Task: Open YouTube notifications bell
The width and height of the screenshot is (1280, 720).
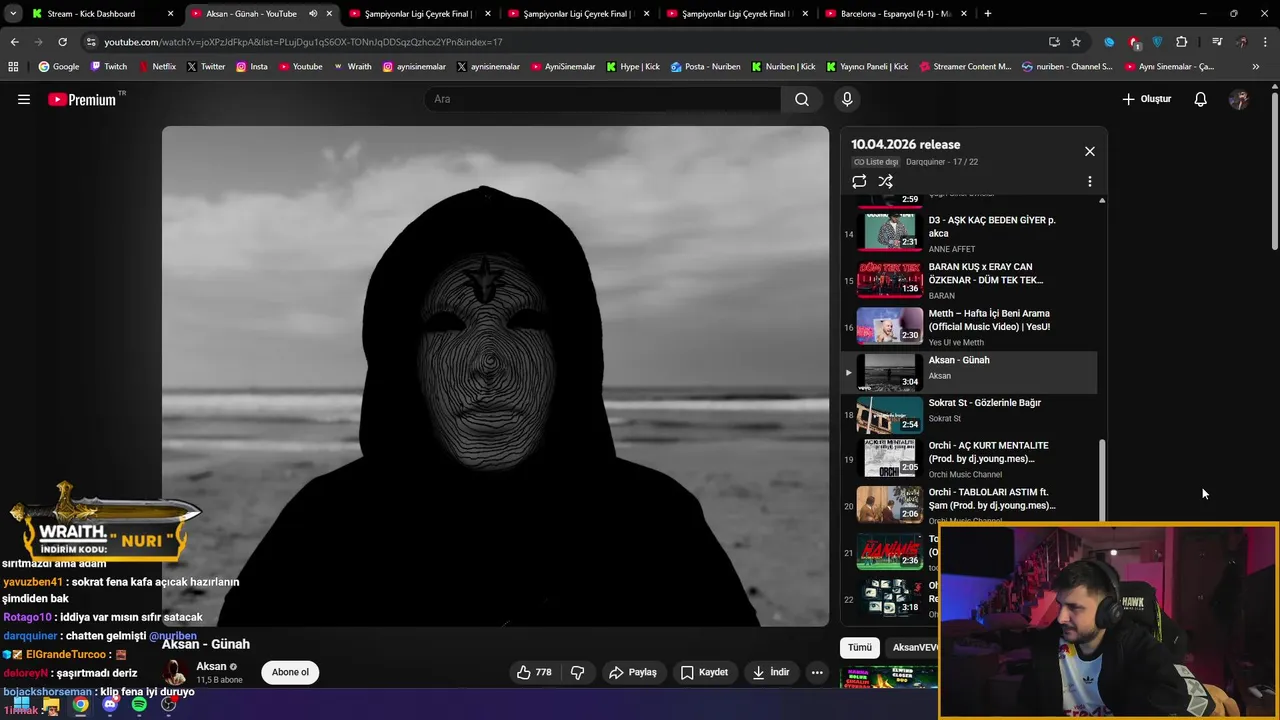Action: [x=1200, y=99]
